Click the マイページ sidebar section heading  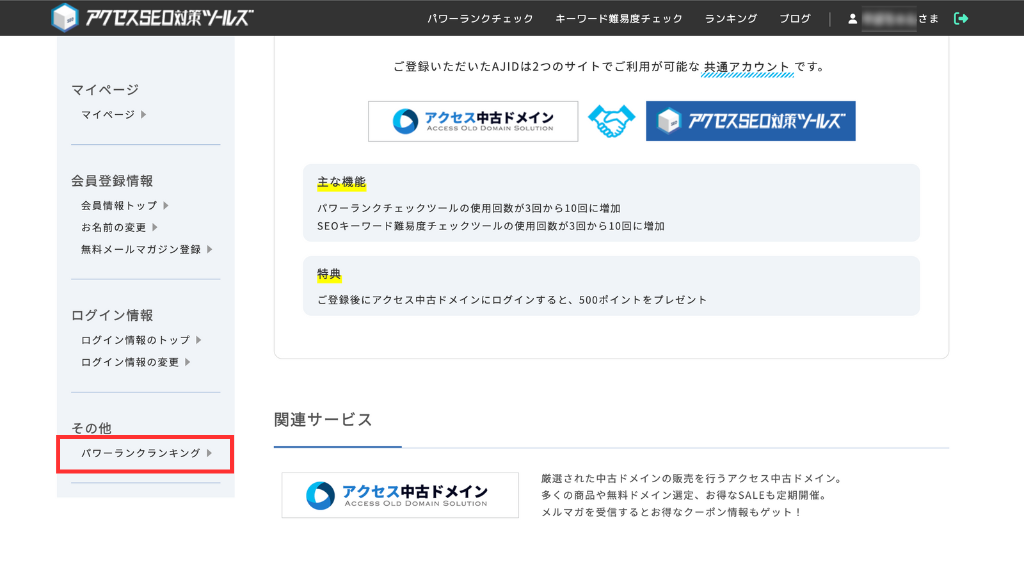(104, 89)
